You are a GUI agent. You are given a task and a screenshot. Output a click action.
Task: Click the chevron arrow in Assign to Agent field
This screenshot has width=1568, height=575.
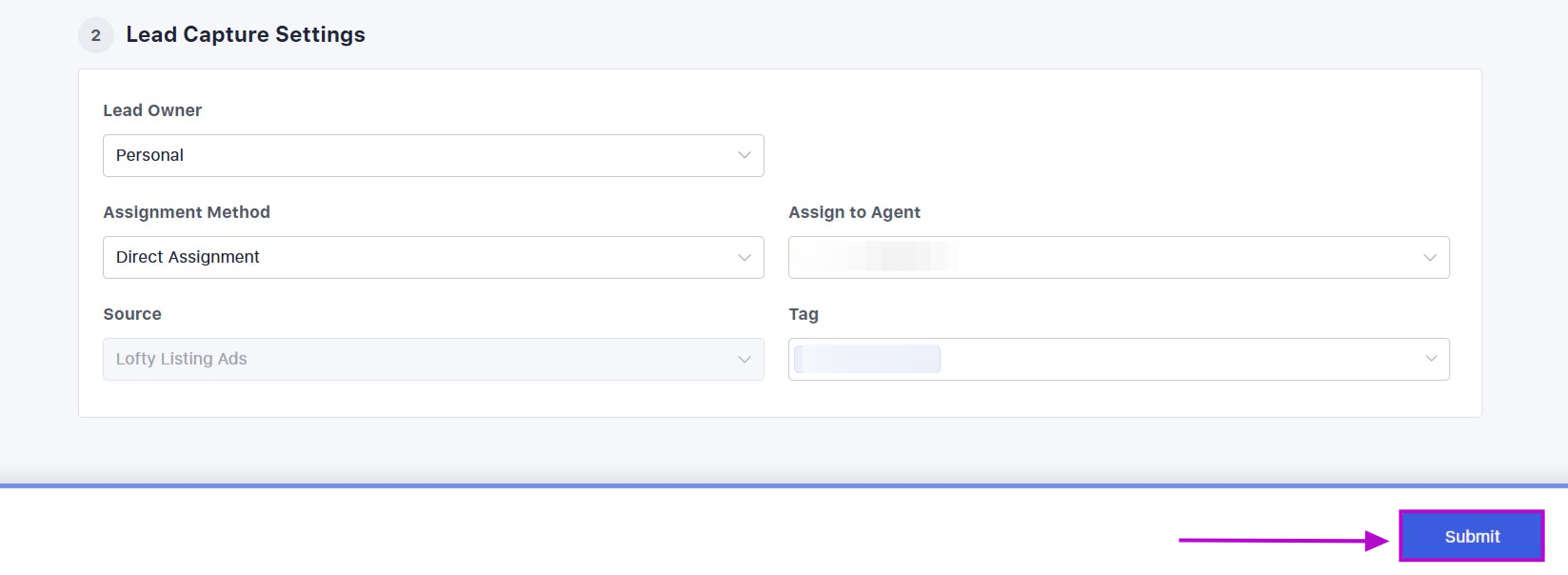click(x=1430, y=258)
